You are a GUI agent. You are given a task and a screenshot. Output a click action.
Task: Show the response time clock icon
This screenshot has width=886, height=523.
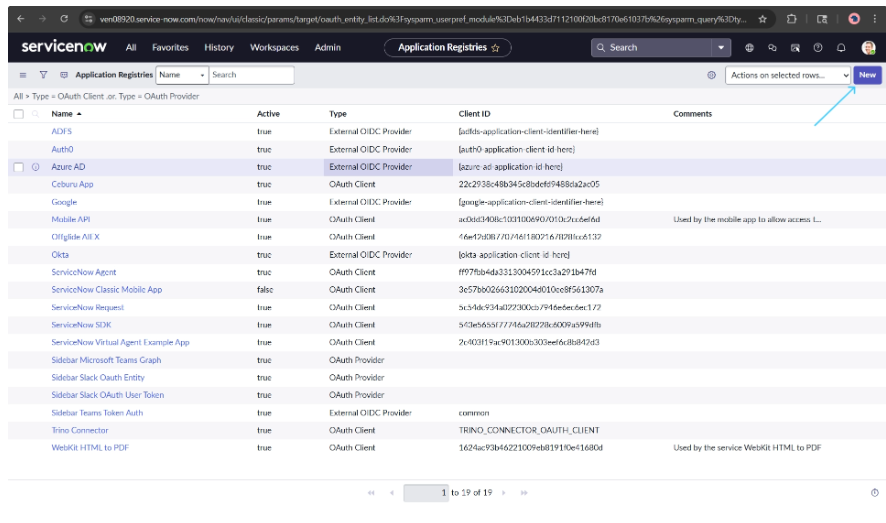(875, 493)
